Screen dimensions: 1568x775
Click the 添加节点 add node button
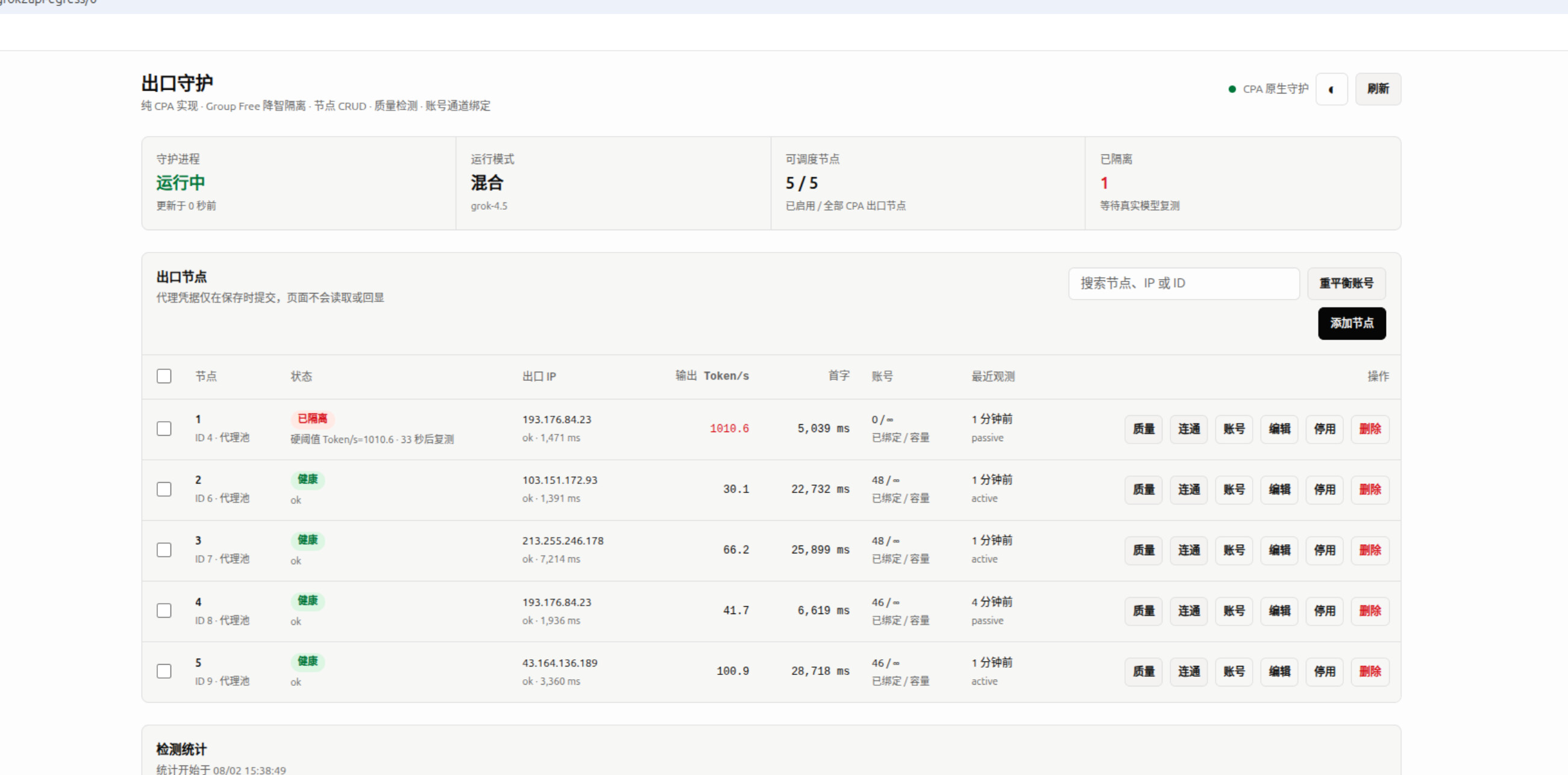[x=1352, y=323]
